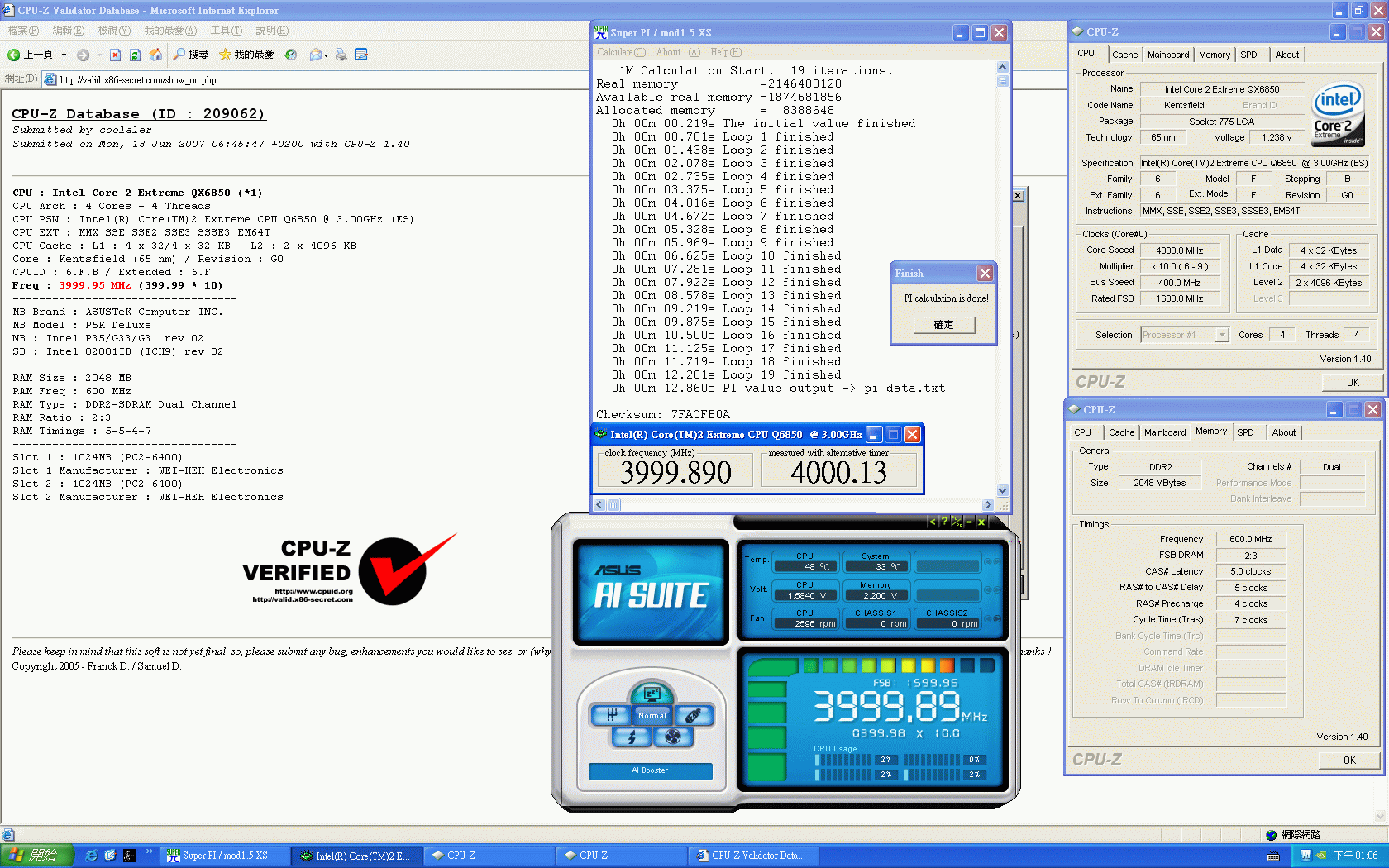Viewport: 1389px width, 868px height.
Task: Open the Start menu
Action: click(36, 856)
